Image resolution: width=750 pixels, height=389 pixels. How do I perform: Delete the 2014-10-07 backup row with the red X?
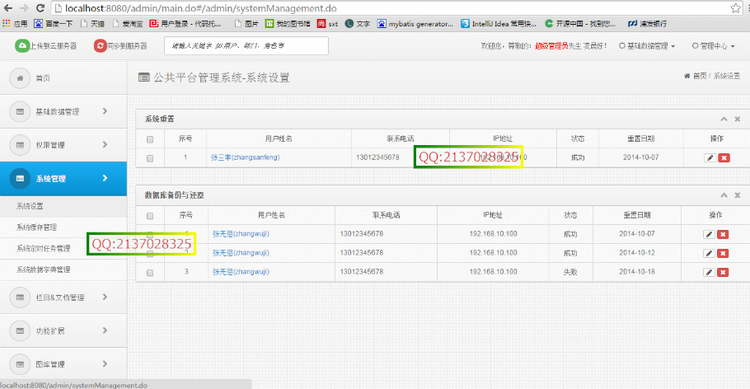point(723,234)
